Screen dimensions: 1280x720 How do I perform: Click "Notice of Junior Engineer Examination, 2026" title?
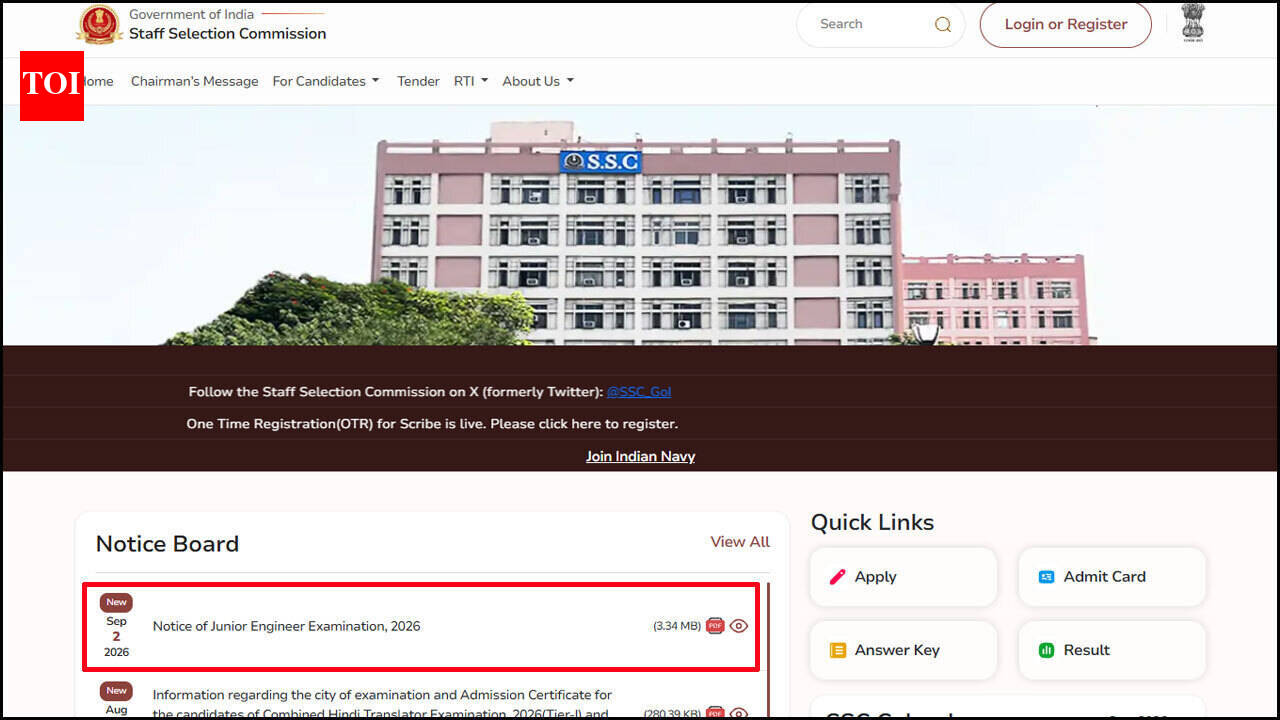(x=286, y=626)
